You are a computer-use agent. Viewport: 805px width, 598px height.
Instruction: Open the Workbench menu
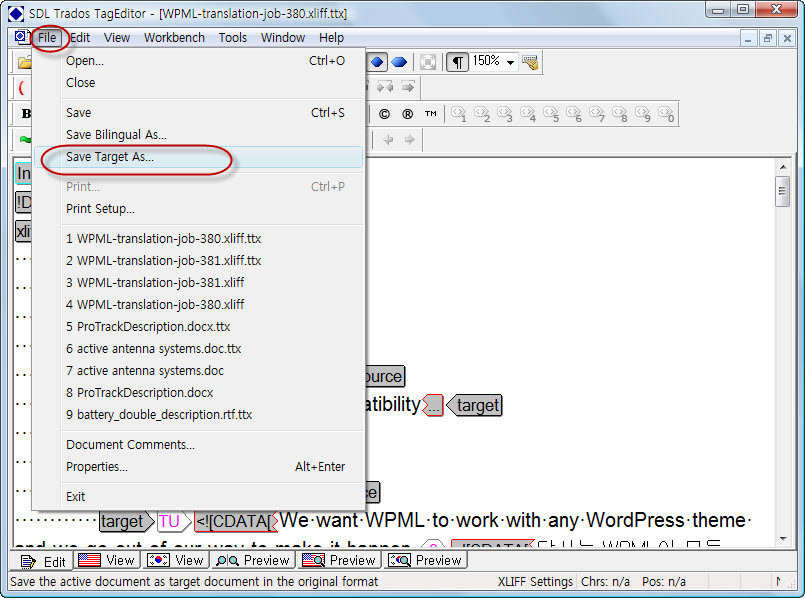[x=174, y=38]
